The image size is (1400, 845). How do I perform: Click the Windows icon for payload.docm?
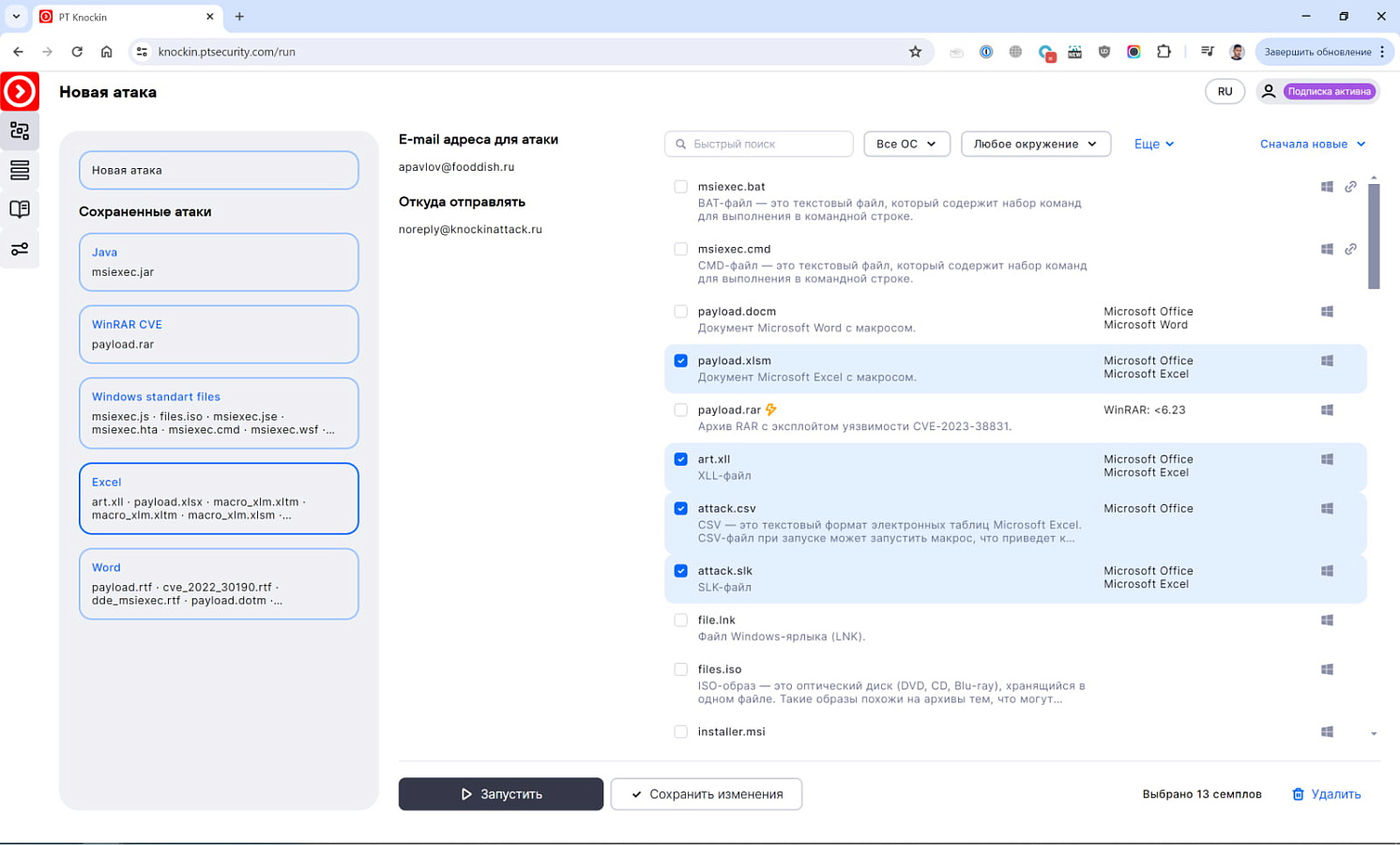[1327, 312]
